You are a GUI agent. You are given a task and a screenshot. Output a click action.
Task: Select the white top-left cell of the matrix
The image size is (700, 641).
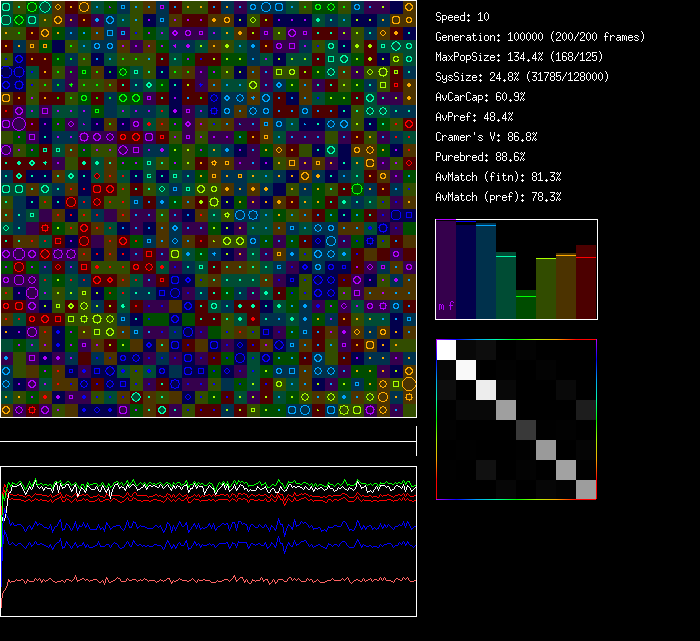click(446, 349)
